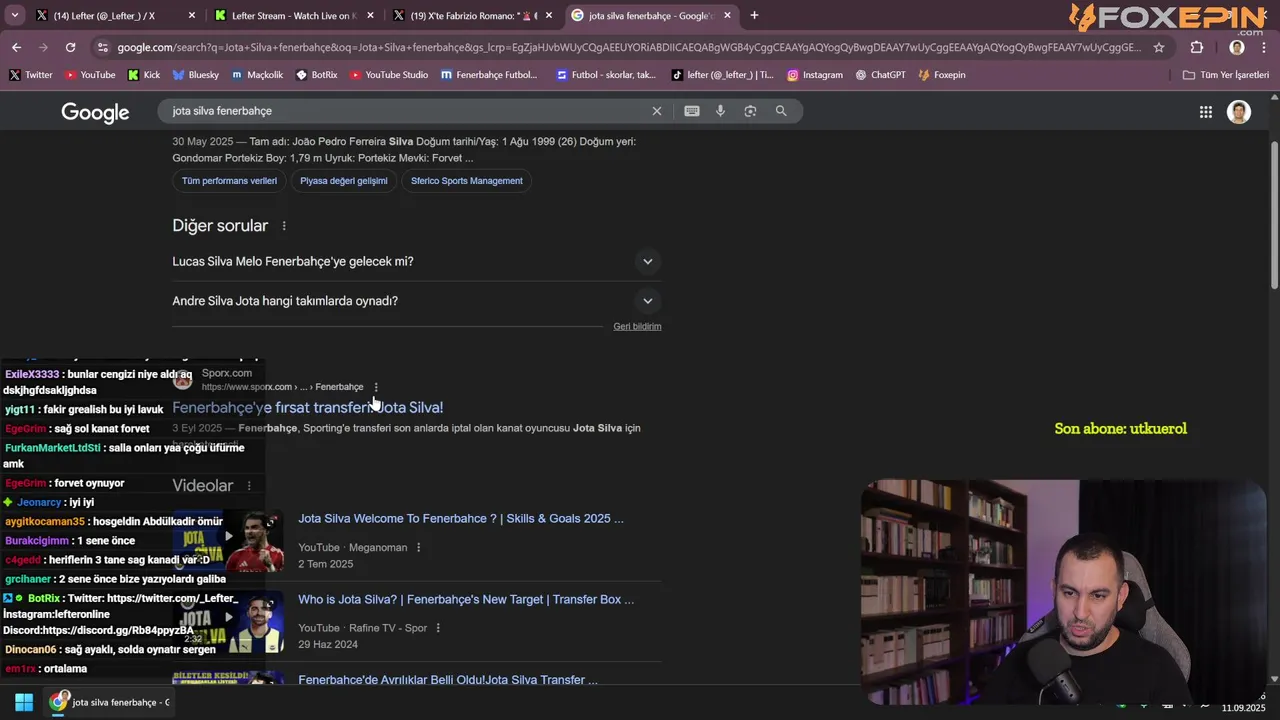Play the Who is Jota Silva thumbnail
Screen dimensions: 1280x720
pyautogui.click(x=228, y=621)
